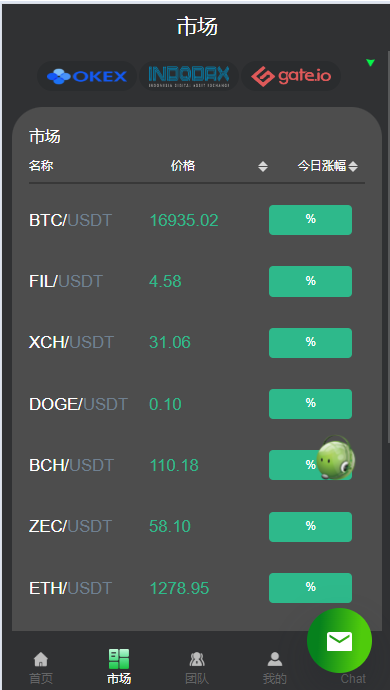This screenshot has width=390, height=690.
Task: Switch to the 市场 bottom tab
Action: click(119, 667)
